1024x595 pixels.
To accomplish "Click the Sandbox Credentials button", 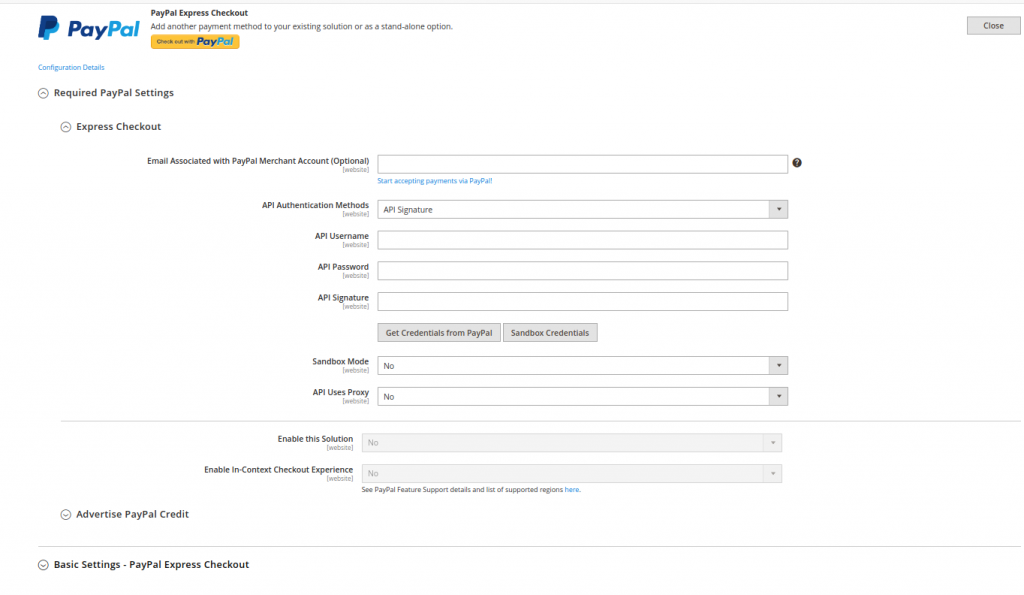I will pos(550,333).
